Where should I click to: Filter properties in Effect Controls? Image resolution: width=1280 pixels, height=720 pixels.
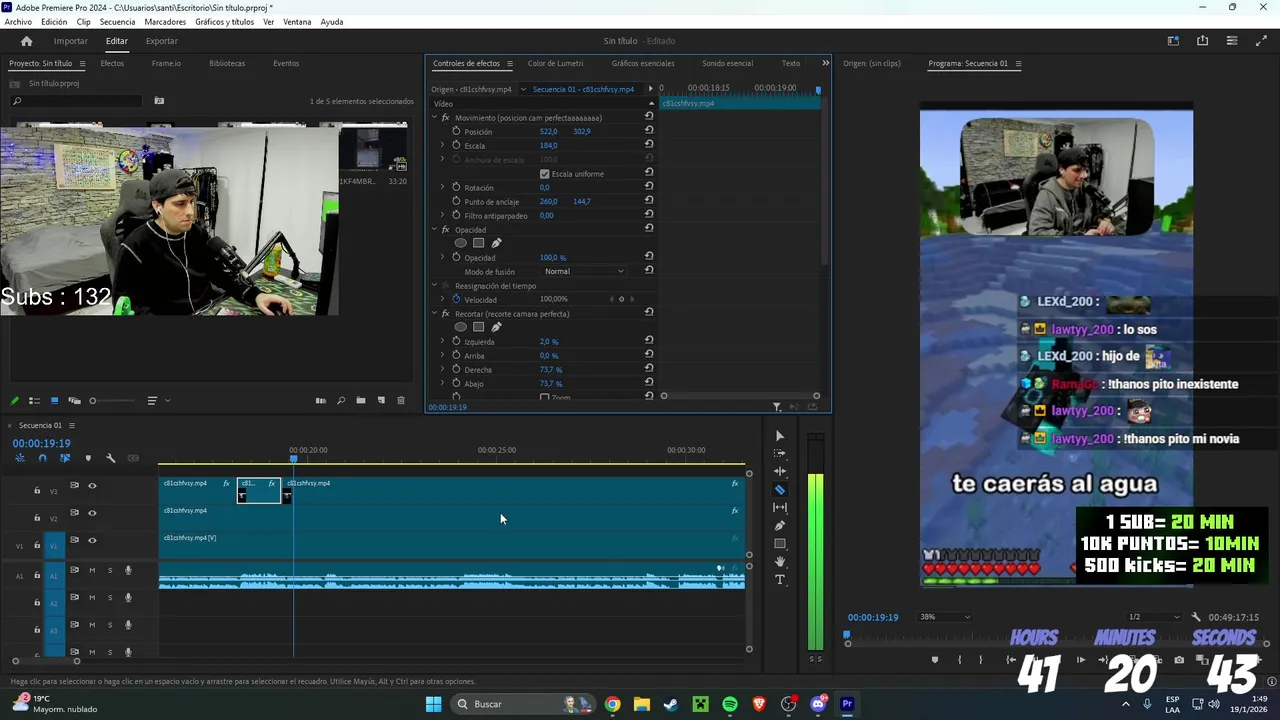pos(777,407)
